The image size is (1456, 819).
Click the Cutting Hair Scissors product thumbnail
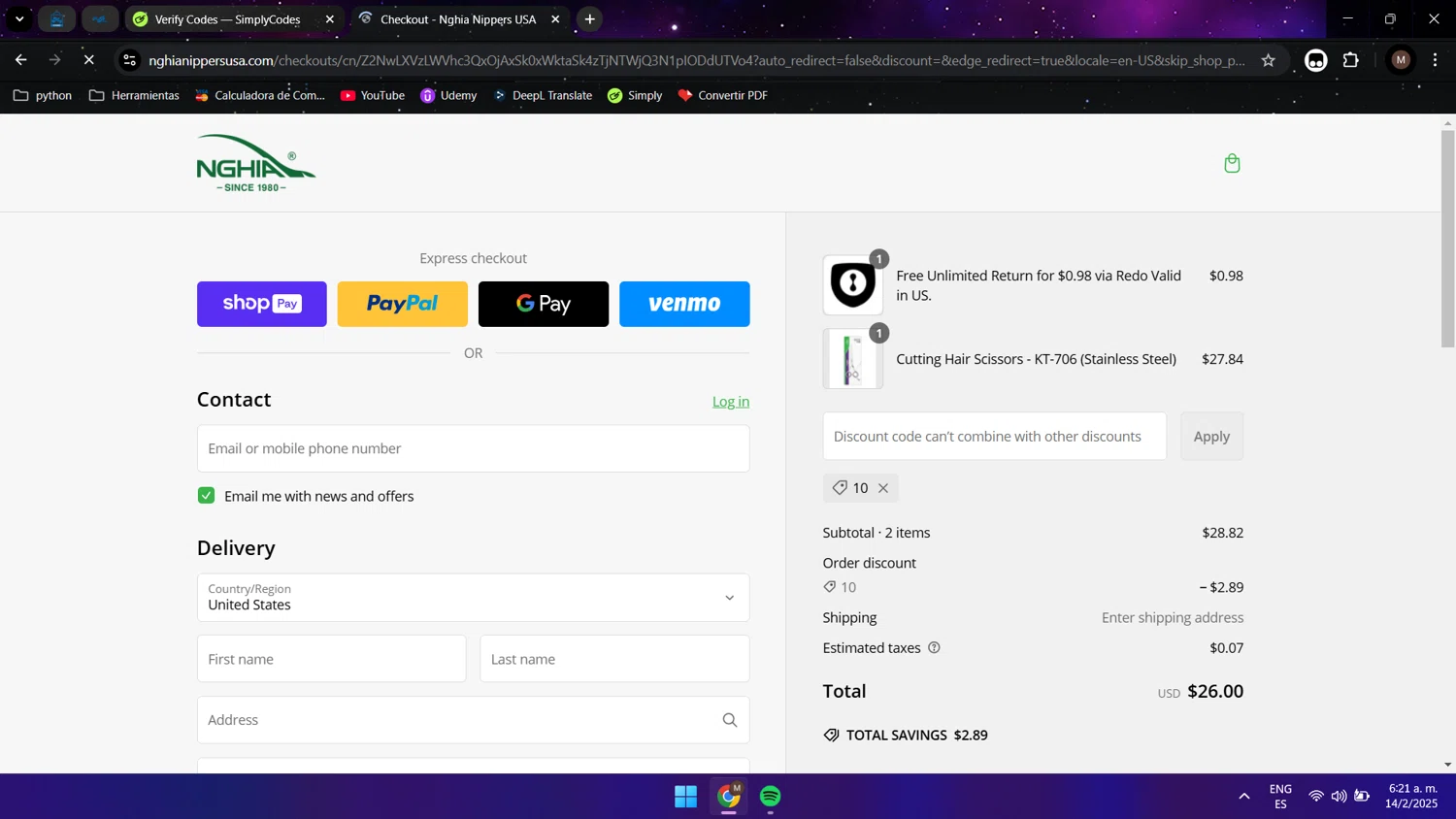[x=852, y=359]
